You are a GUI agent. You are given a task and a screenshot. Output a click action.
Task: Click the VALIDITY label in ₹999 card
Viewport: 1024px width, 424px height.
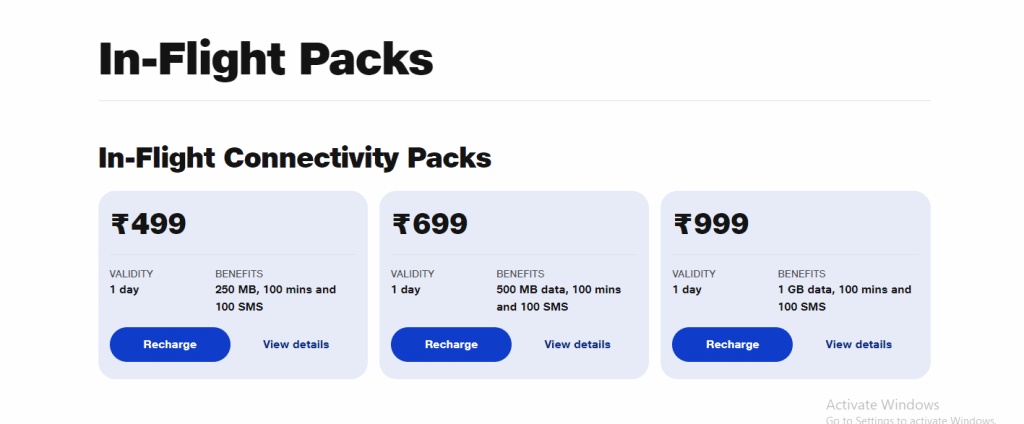693,273
